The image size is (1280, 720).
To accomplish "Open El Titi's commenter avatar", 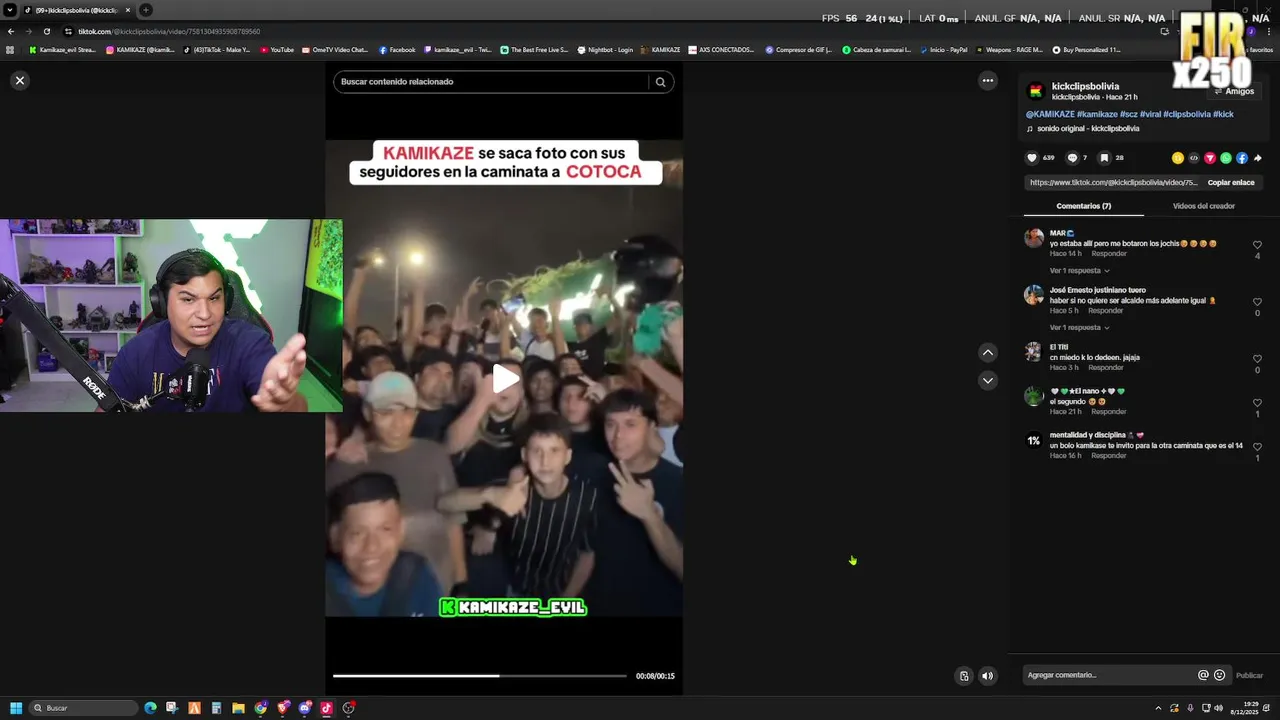I will 1034,352.
